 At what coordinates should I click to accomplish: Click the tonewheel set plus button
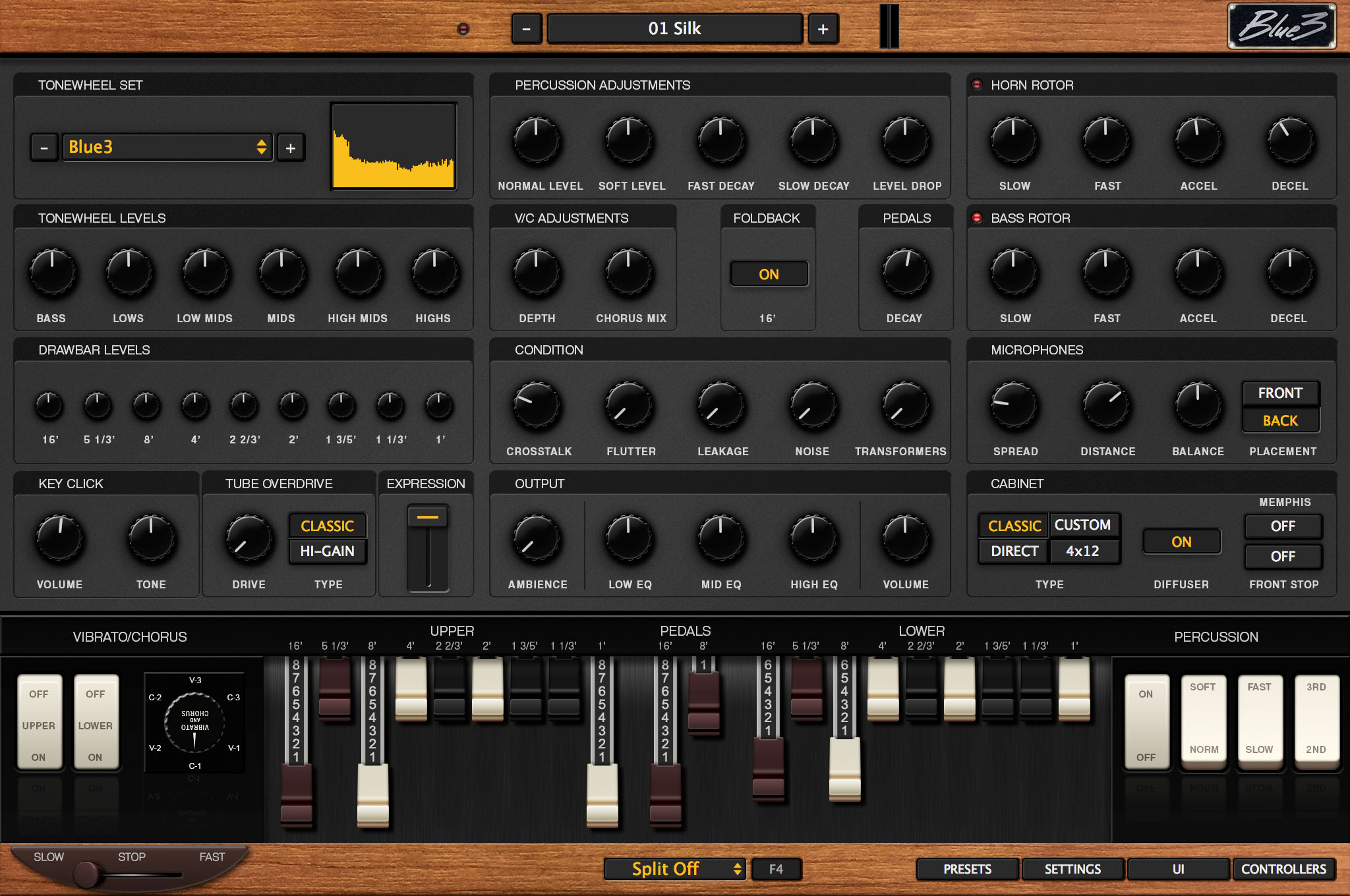(291, 148)
